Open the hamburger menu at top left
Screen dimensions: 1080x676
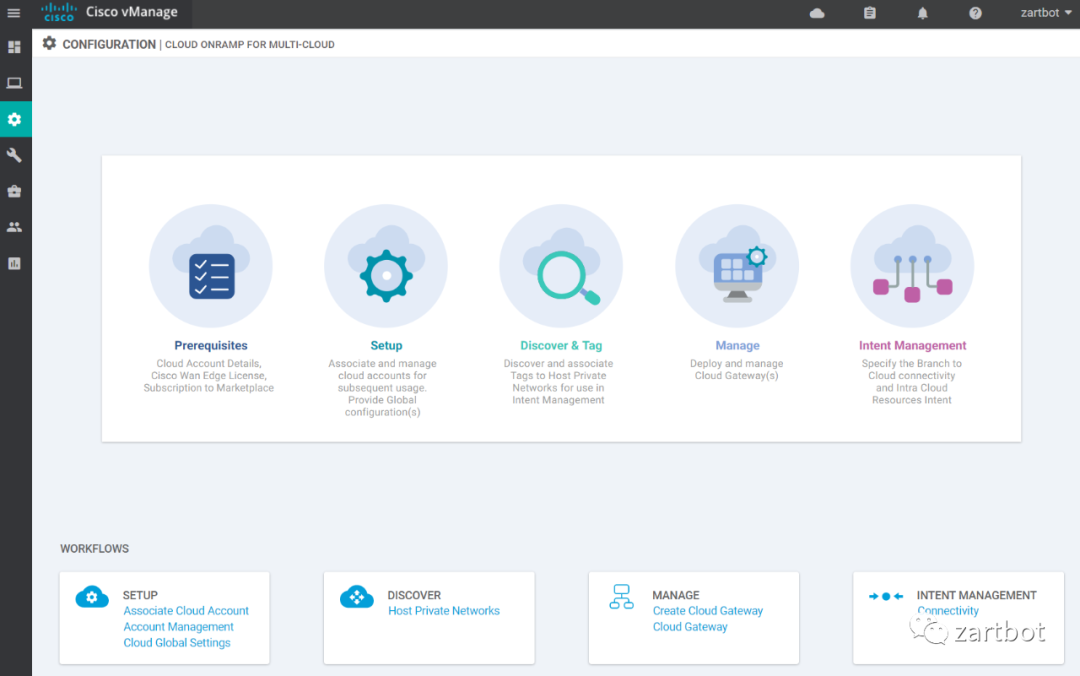coord(14,13)
